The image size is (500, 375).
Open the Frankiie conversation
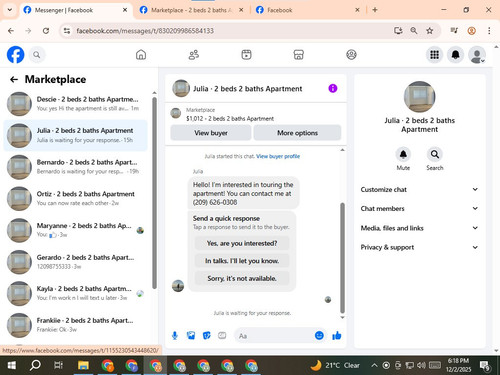click(x=75, y=325)
